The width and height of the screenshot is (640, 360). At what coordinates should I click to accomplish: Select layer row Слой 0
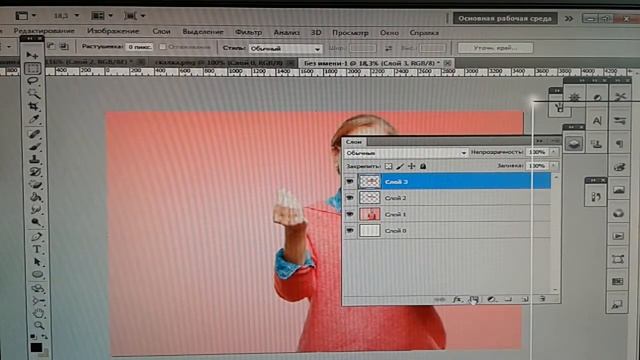(447, 230)
